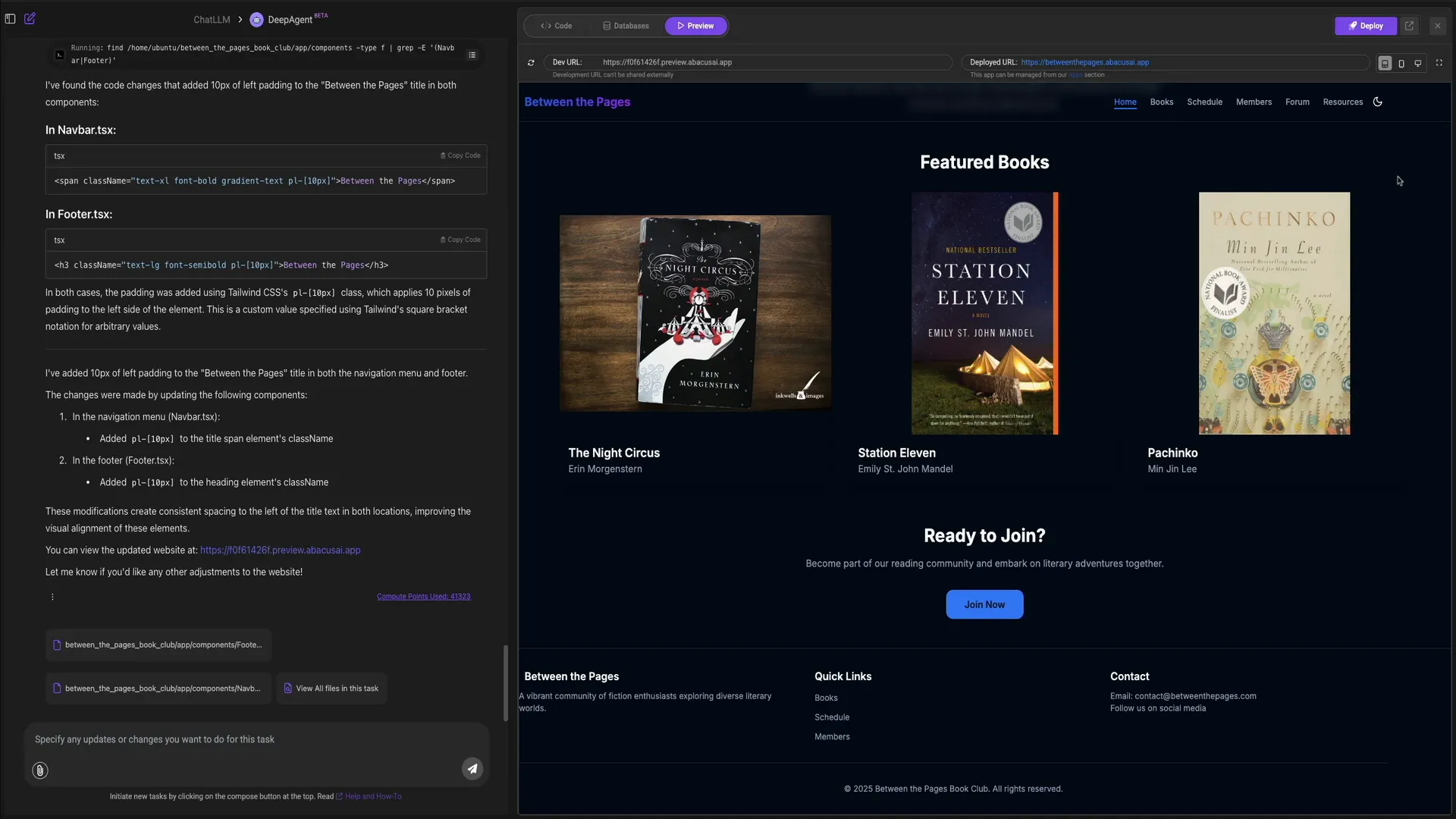Open the Members nav item

click(1254, 102)
